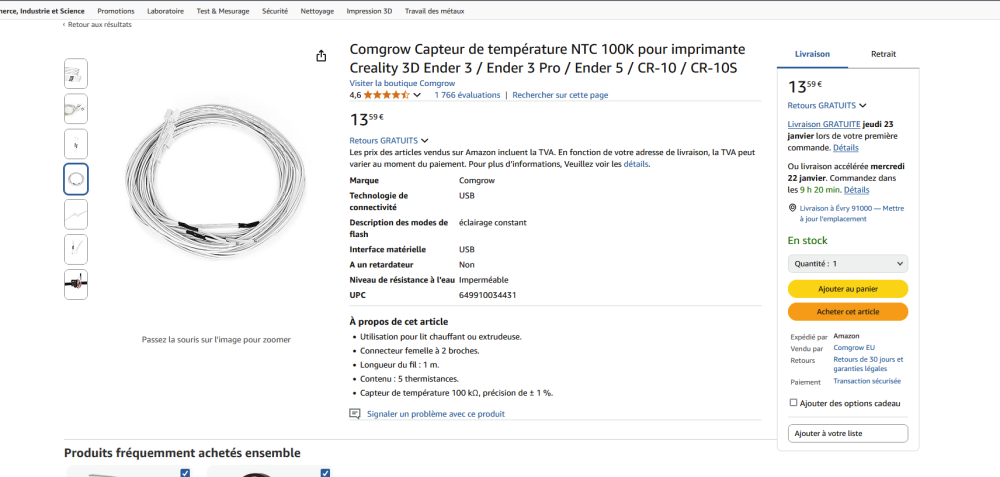Open the star ratings popover chevron

(420, 95)
